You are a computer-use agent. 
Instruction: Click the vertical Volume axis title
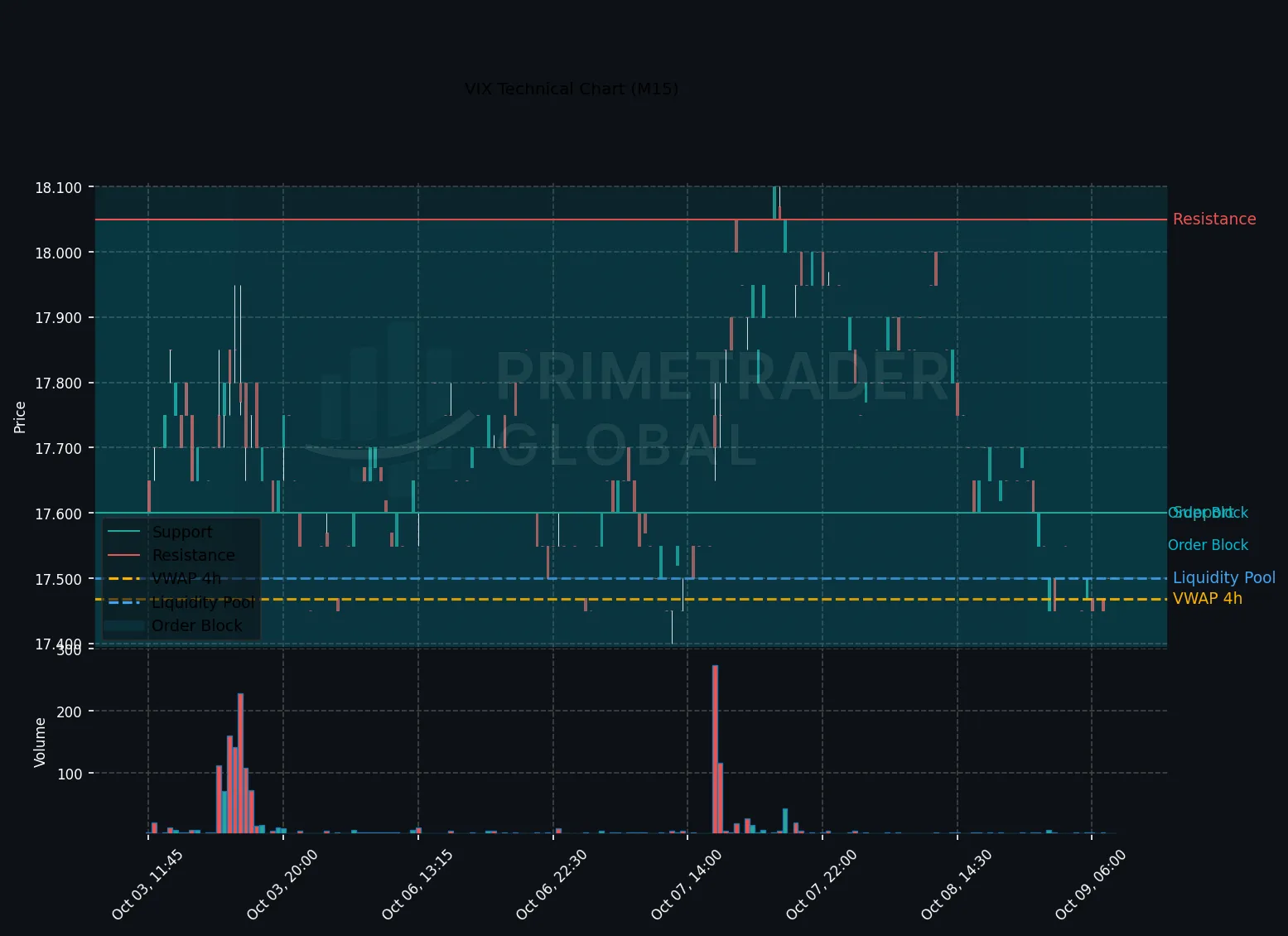coord(40,742)
